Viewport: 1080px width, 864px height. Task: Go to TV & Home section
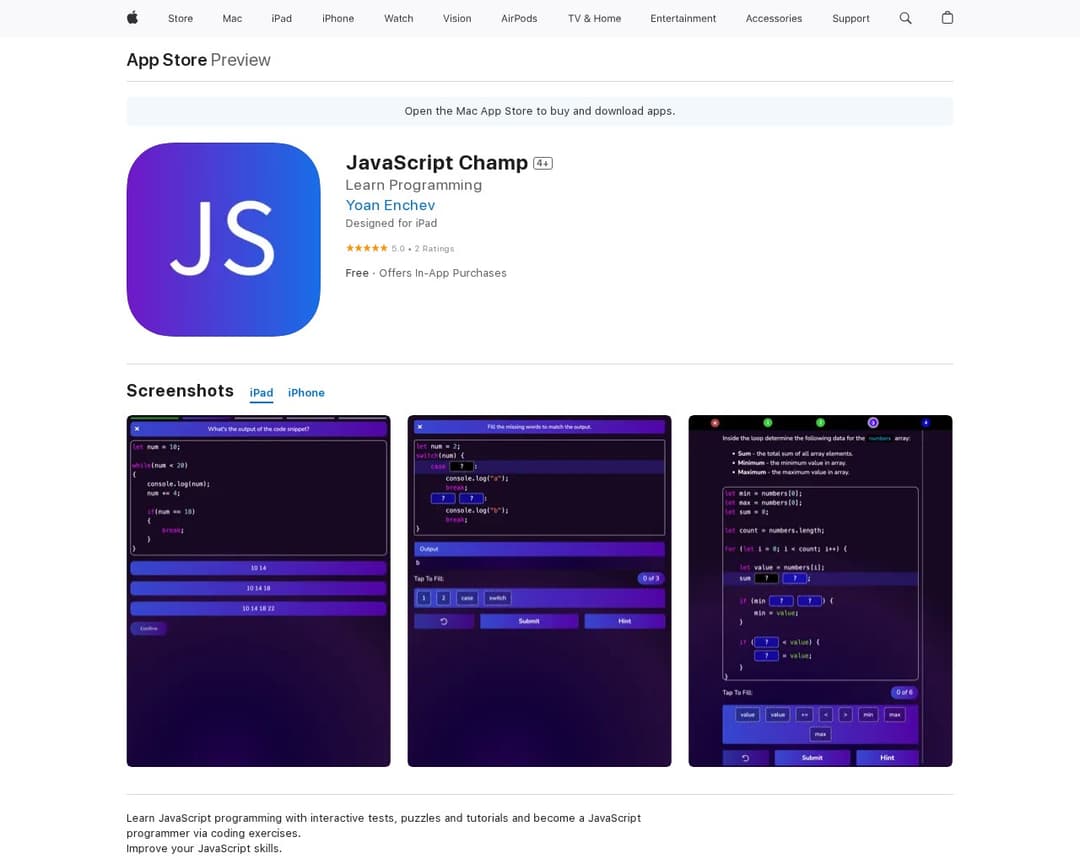pos(594,19)
